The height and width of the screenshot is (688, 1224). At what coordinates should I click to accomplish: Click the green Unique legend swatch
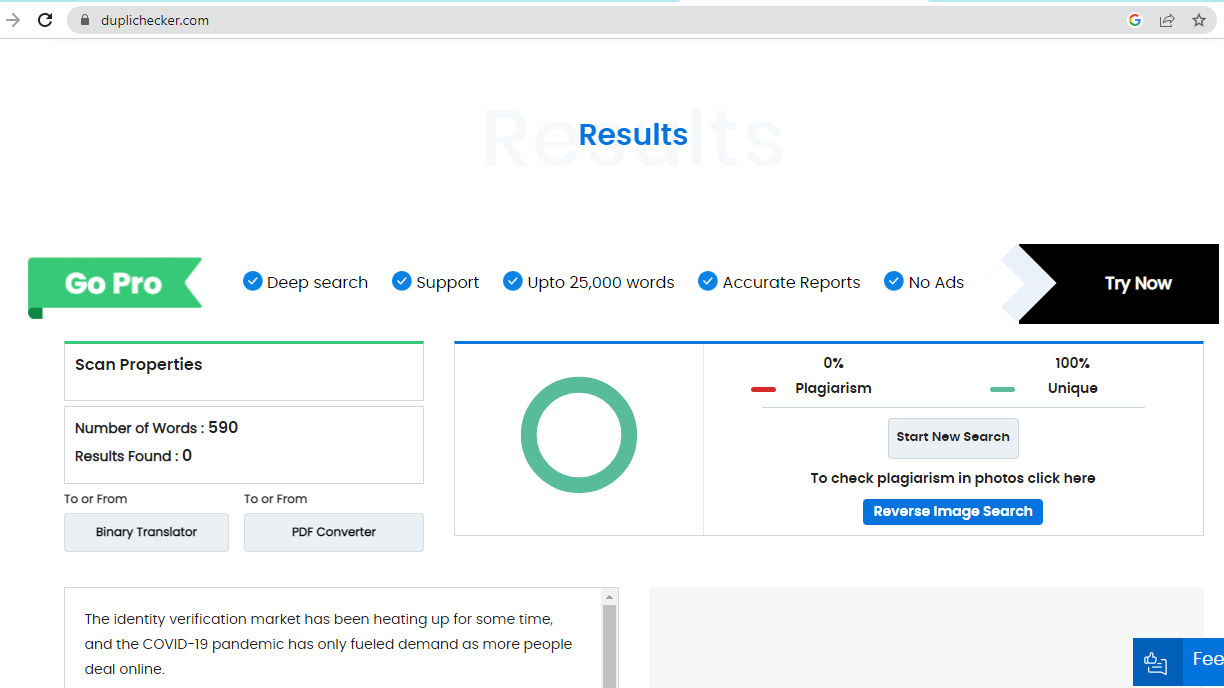click(x=1002, y=389)
